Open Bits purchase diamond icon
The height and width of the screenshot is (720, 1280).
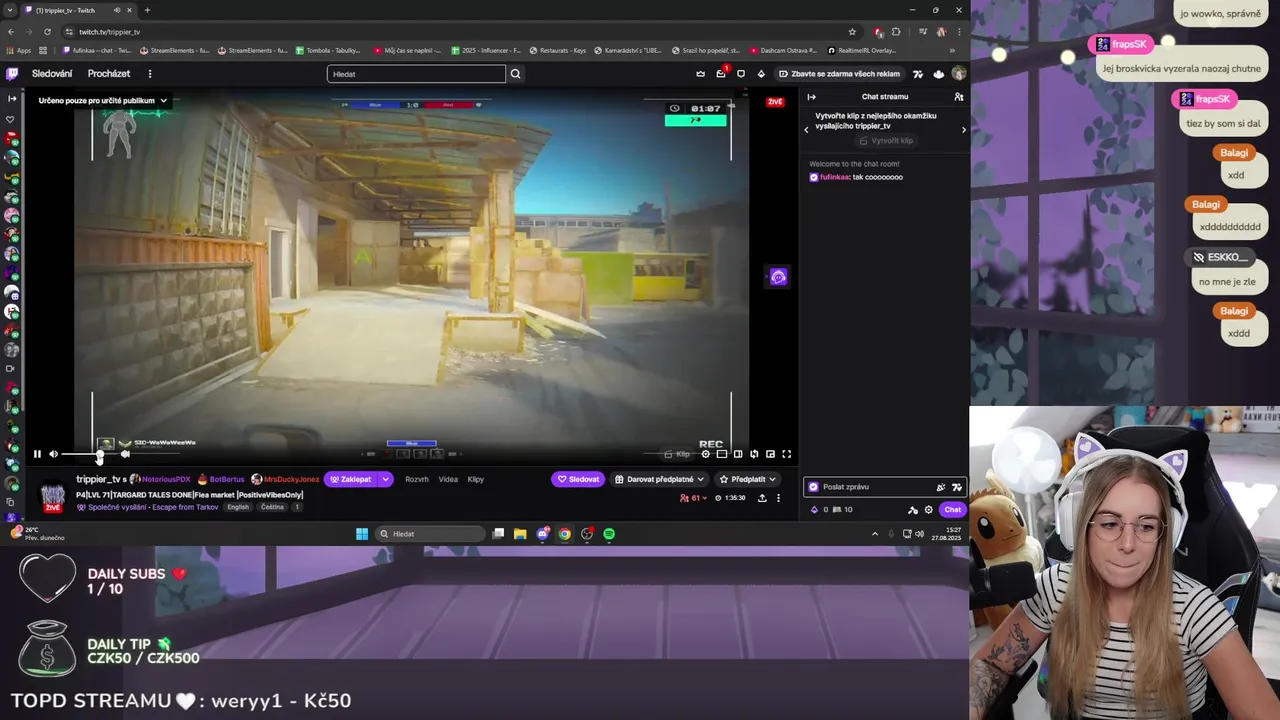[761, 73]
